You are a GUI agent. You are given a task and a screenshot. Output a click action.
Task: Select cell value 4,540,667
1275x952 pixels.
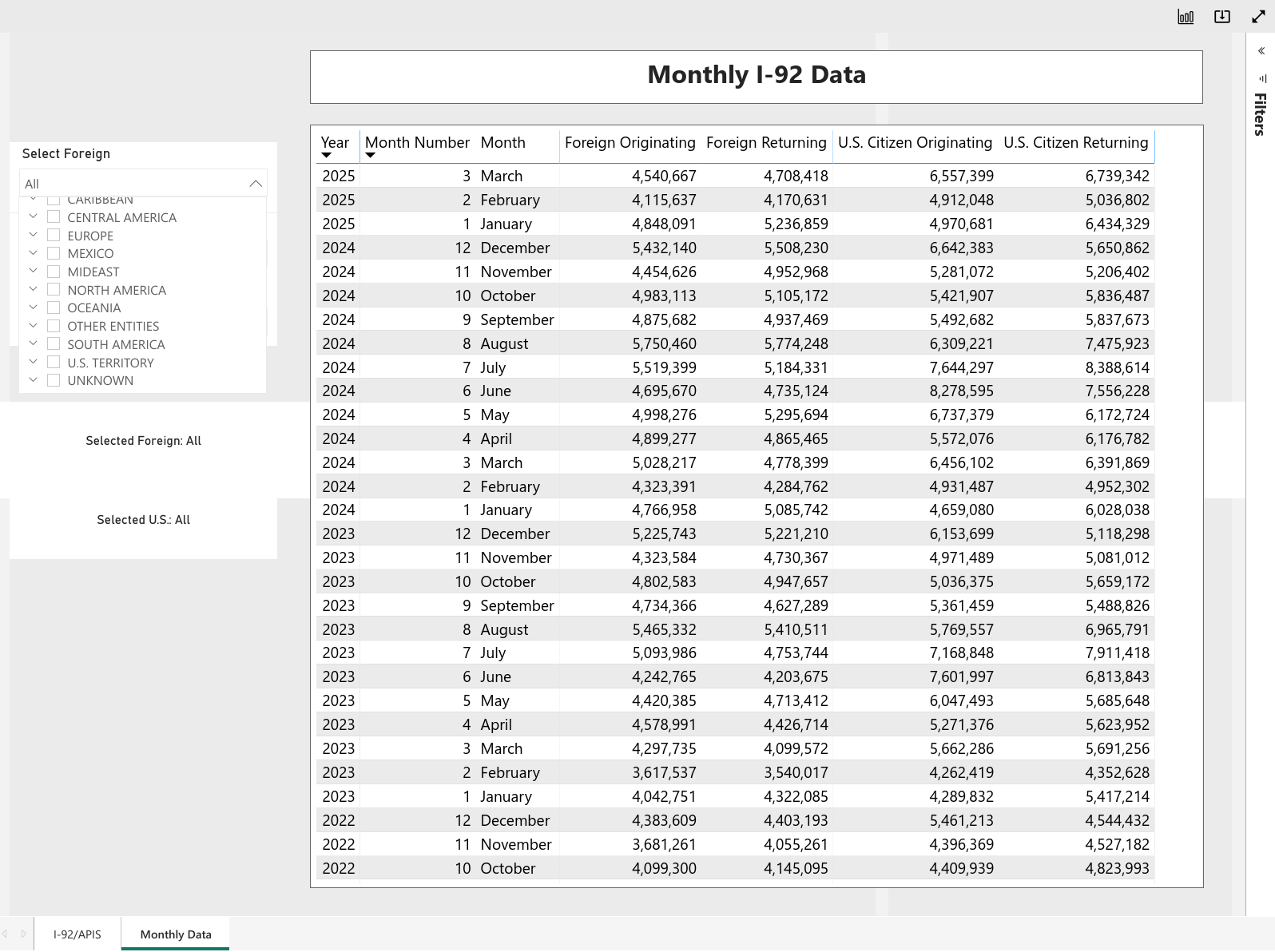(x=665, y=176)
